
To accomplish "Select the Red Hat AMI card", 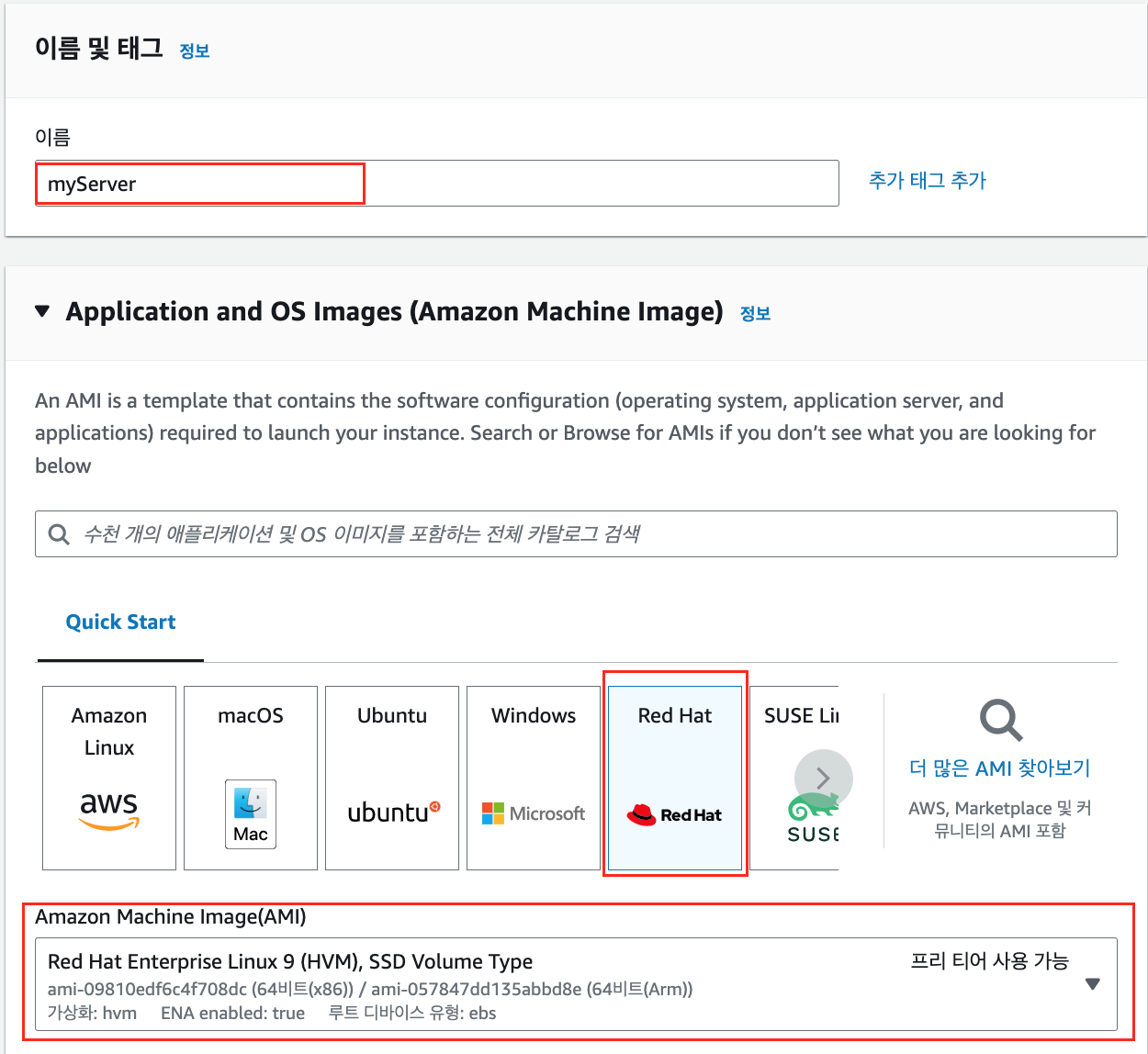I will [x=675, y=778].
